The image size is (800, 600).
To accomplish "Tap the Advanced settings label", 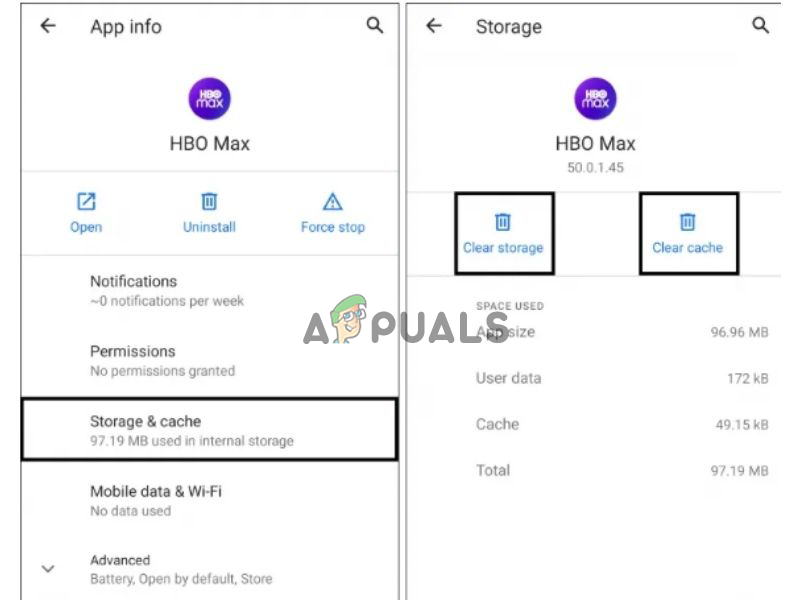I will click(120, 560).
